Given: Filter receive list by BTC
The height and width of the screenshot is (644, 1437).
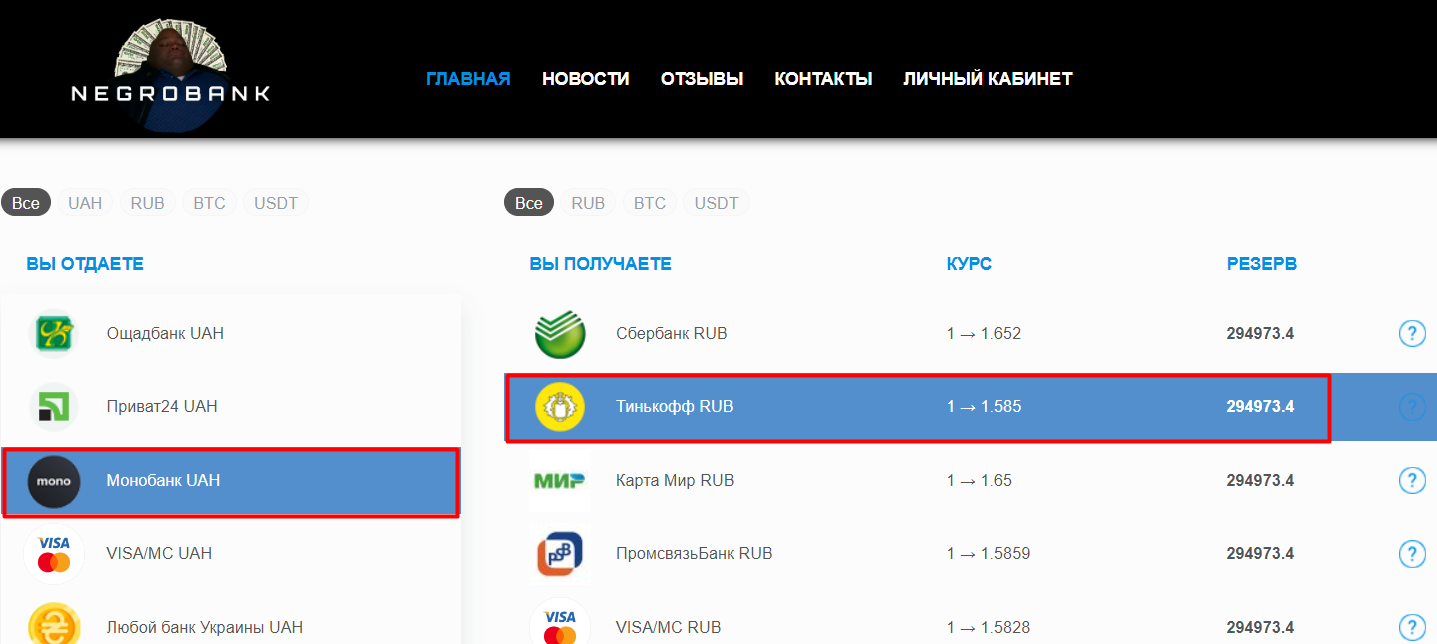Looking at the screenshot, I should [650, 203].
